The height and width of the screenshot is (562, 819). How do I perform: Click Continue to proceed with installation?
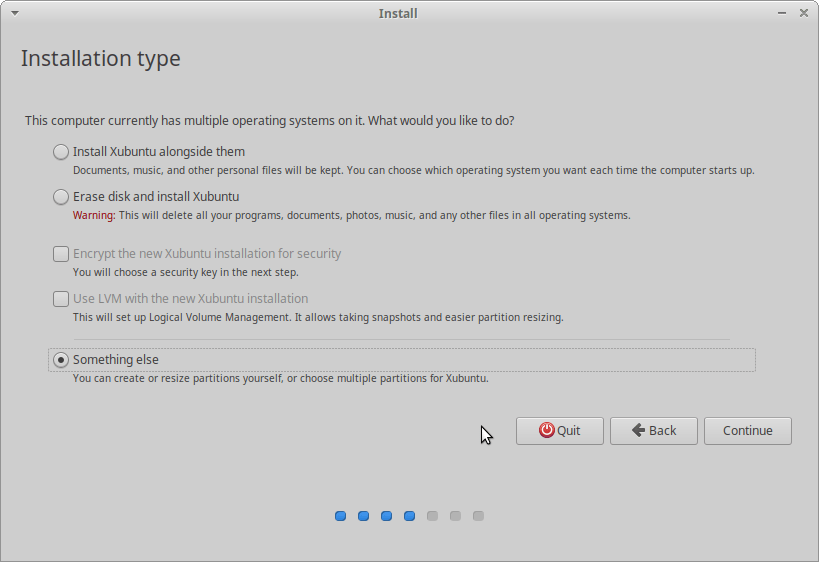(747, 431)
